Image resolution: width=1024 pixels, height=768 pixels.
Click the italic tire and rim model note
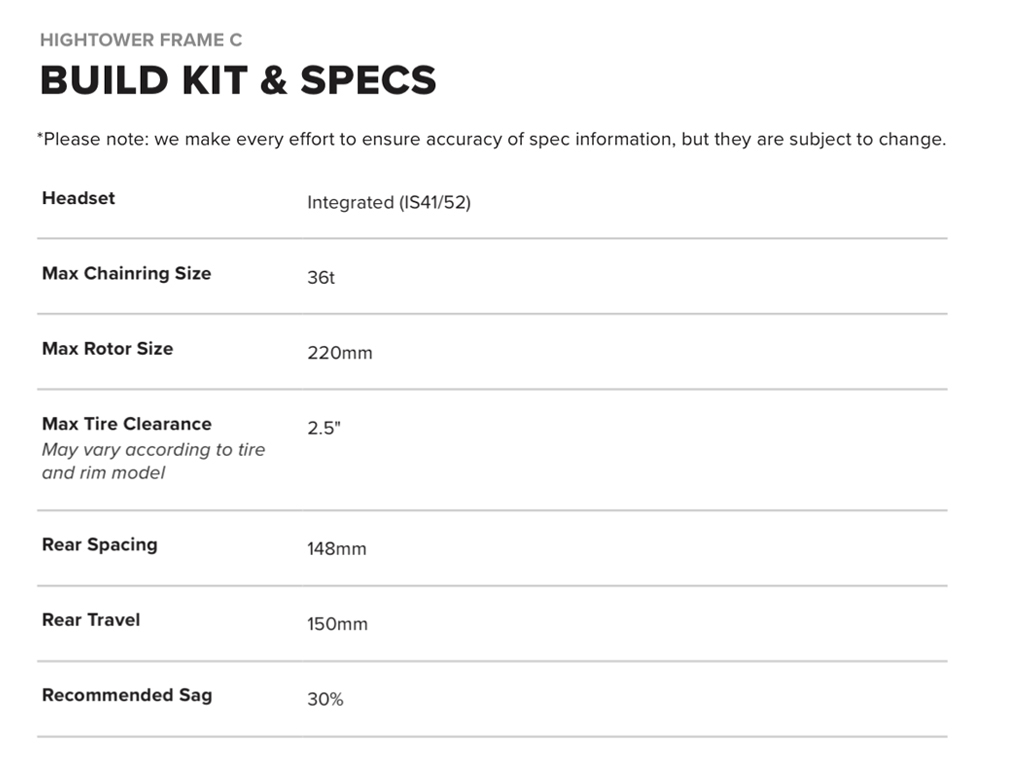[153, 461]
